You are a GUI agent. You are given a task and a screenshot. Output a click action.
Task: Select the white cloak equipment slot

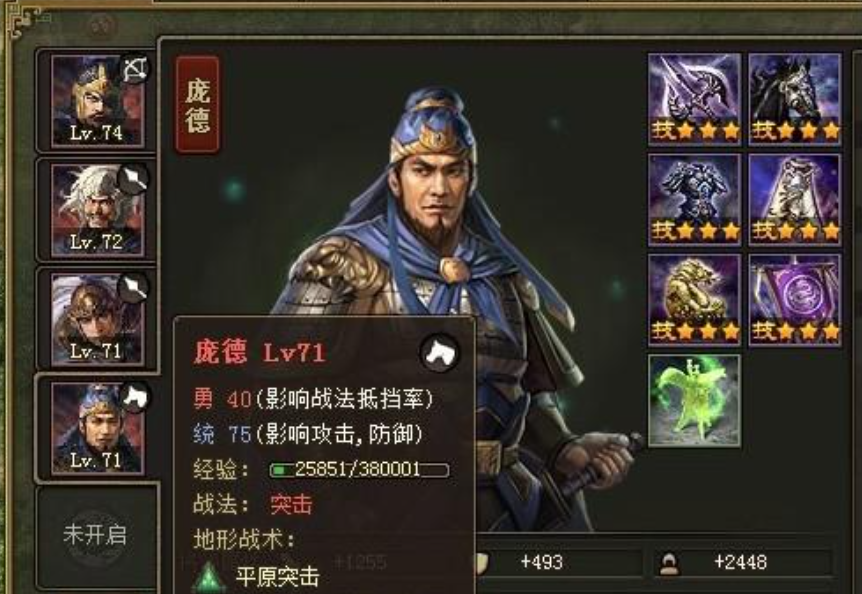click(x=795, y=199)
